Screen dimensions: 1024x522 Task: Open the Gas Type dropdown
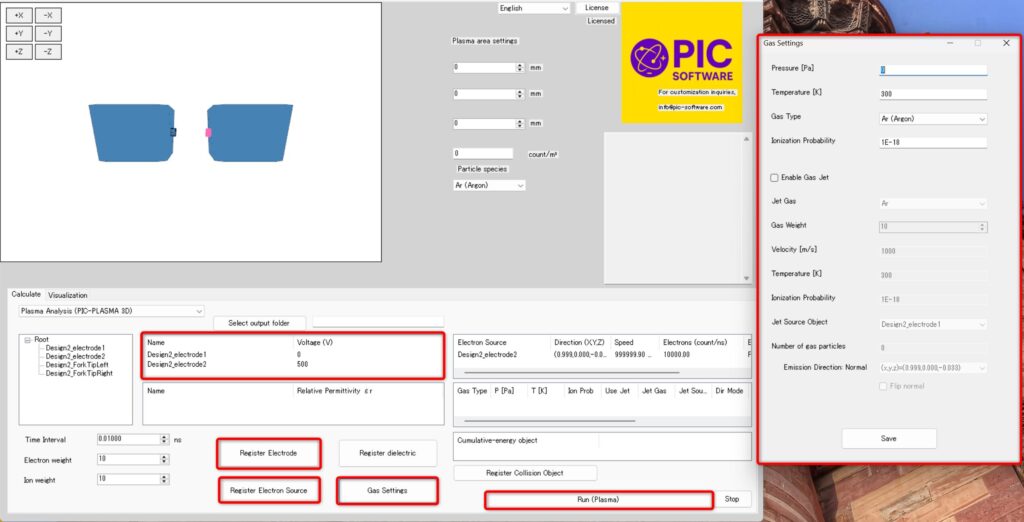[x=933, y=118]
